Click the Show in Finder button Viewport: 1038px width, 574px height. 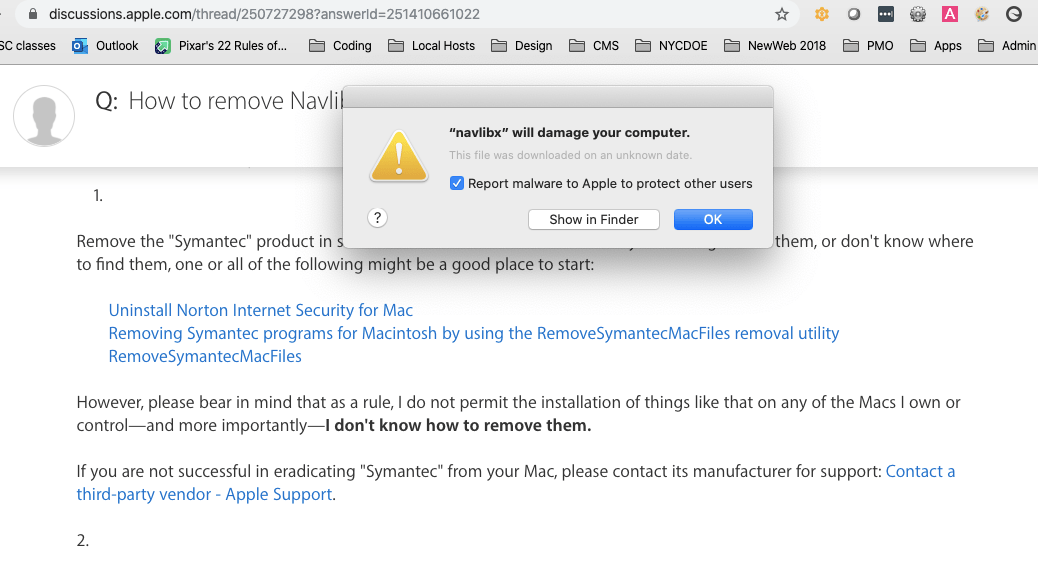point(594,219)
